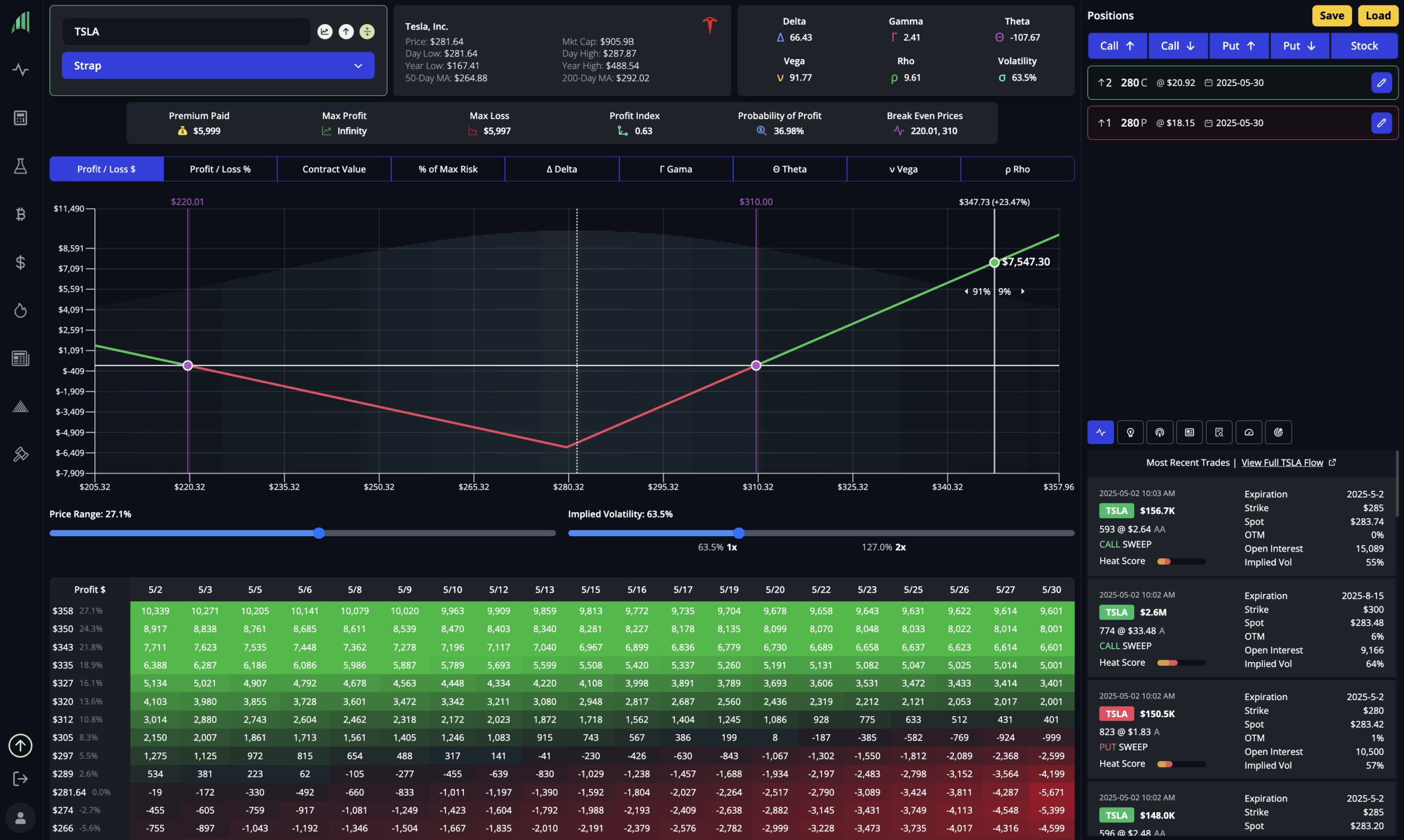The width and height of the screenshot is (1404, 840).
Task: Click the target bullseye panel icon
Action: [1278, 433]
